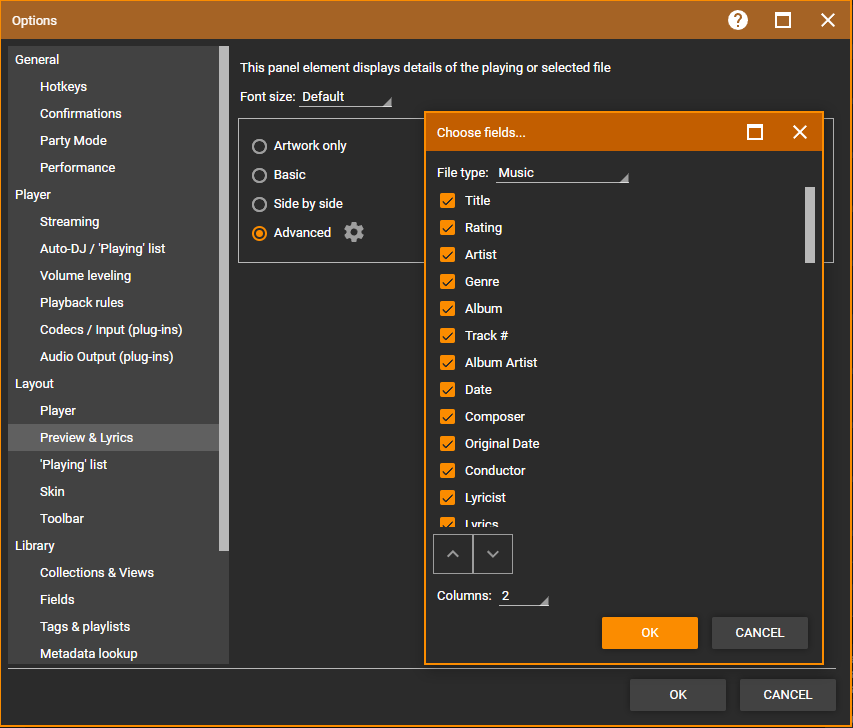This screenshot has width=853, height=728.
Task: Open Playback rules page
Action: click(82, 303)
